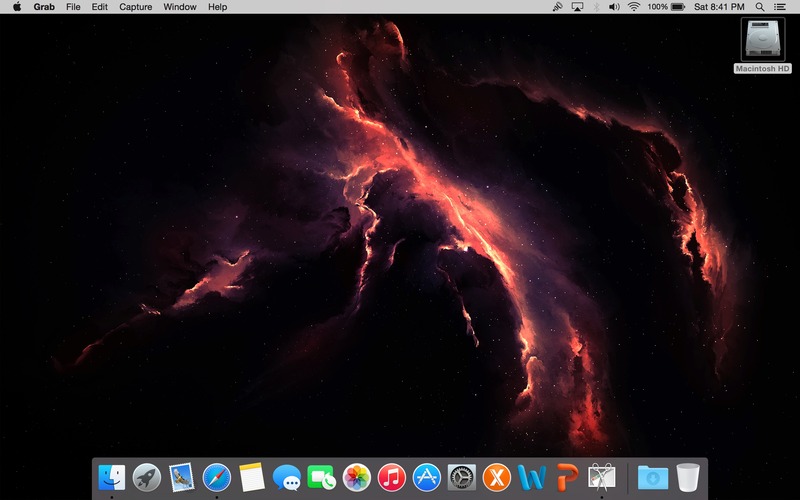Open System Preferences gear icon
The height and width of the screenshot is (500, 800).
pos(461,478)
